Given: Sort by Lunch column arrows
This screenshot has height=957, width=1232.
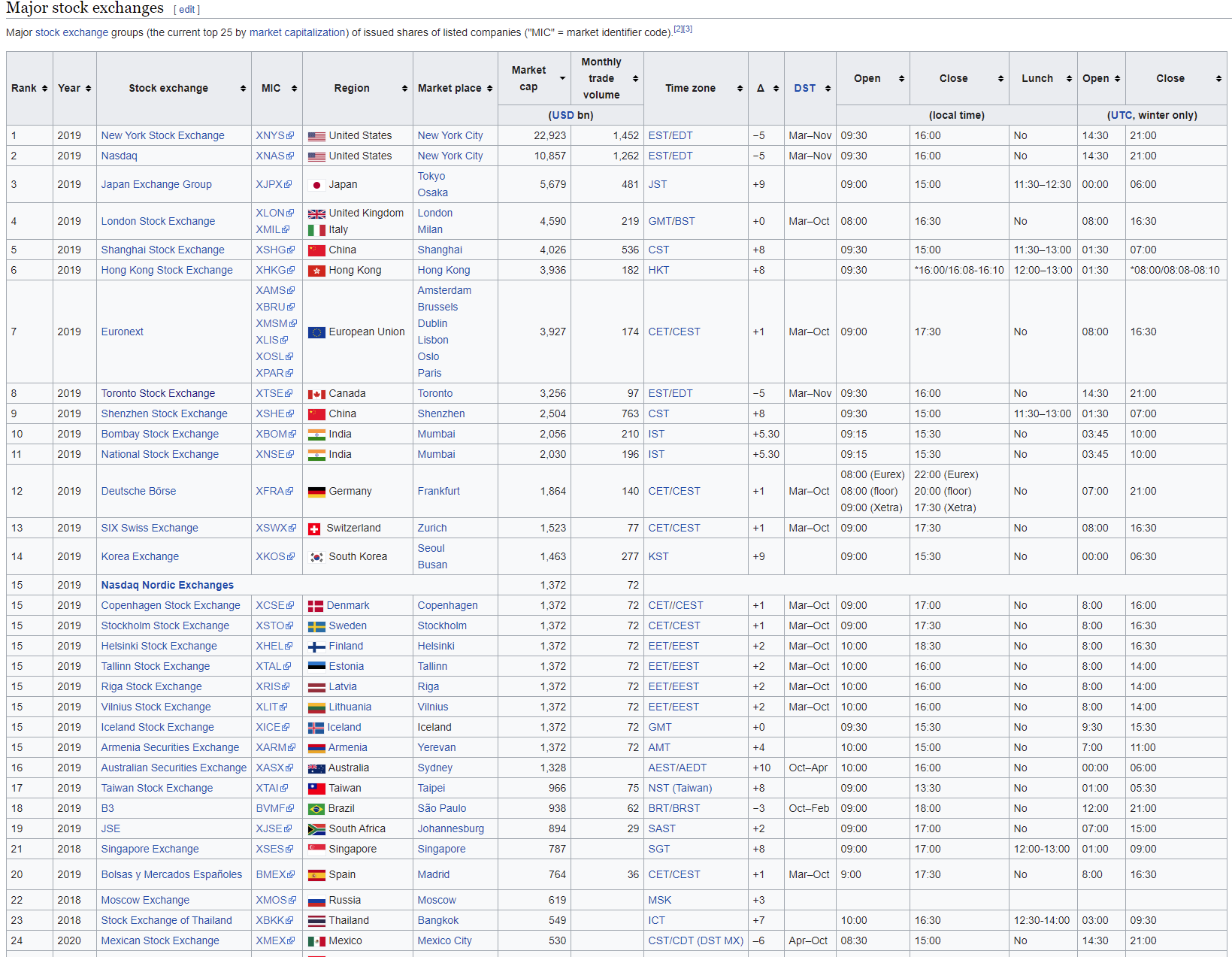Looking at the screenshot, I should click(x=1069, y=78).
